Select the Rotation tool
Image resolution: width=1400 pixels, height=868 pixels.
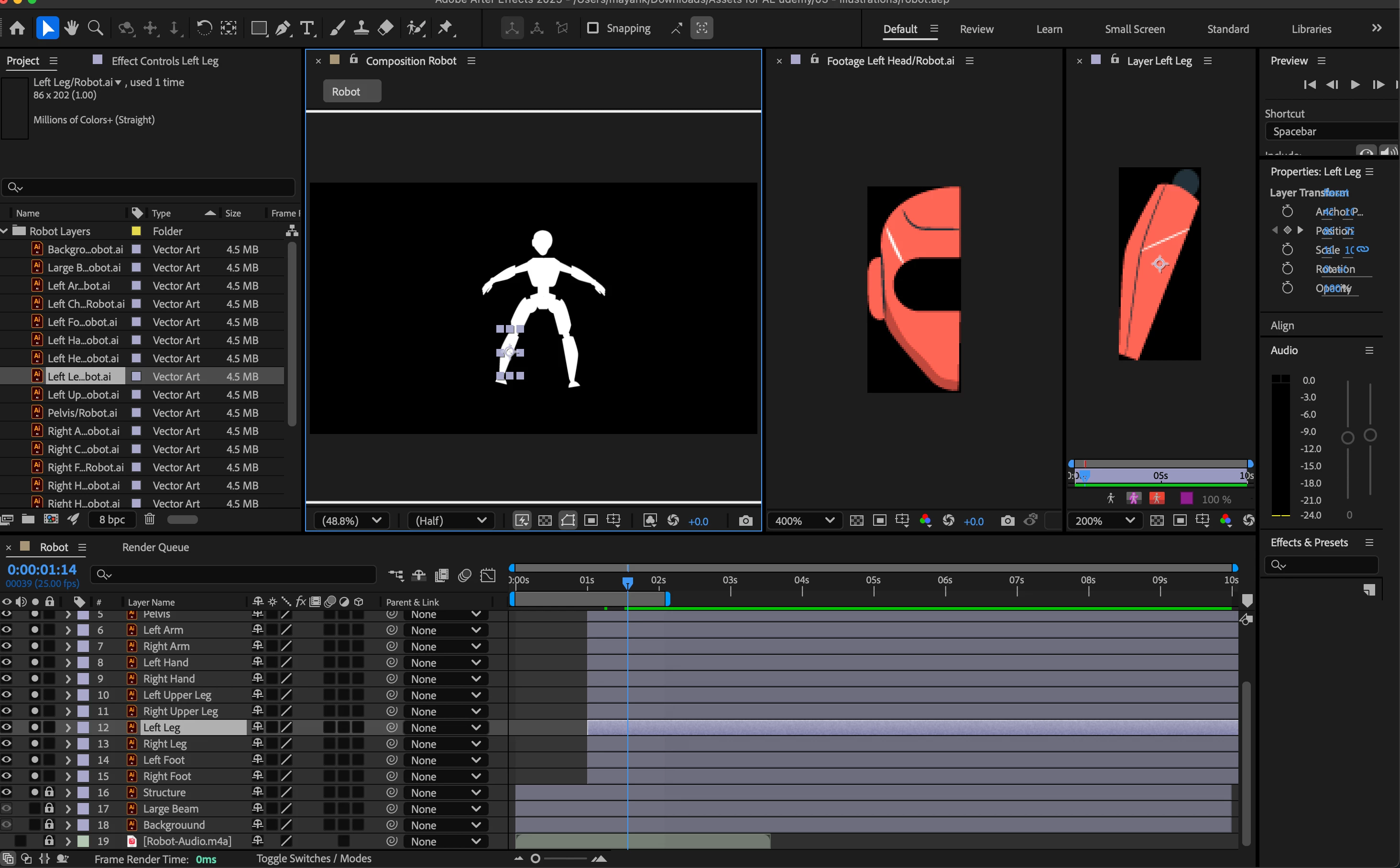pyautogui.click(x=204, y=28)
